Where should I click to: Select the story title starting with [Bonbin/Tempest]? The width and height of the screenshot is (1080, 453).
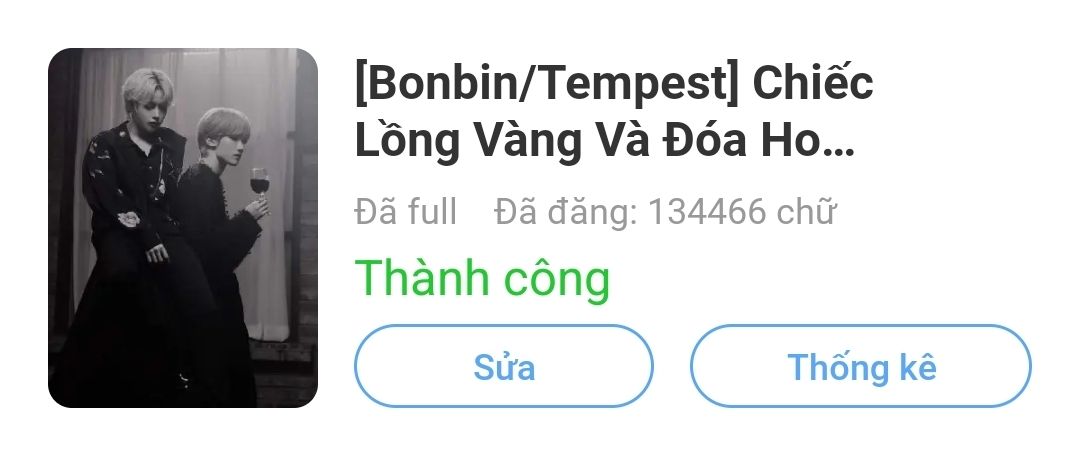pos(614,113)
